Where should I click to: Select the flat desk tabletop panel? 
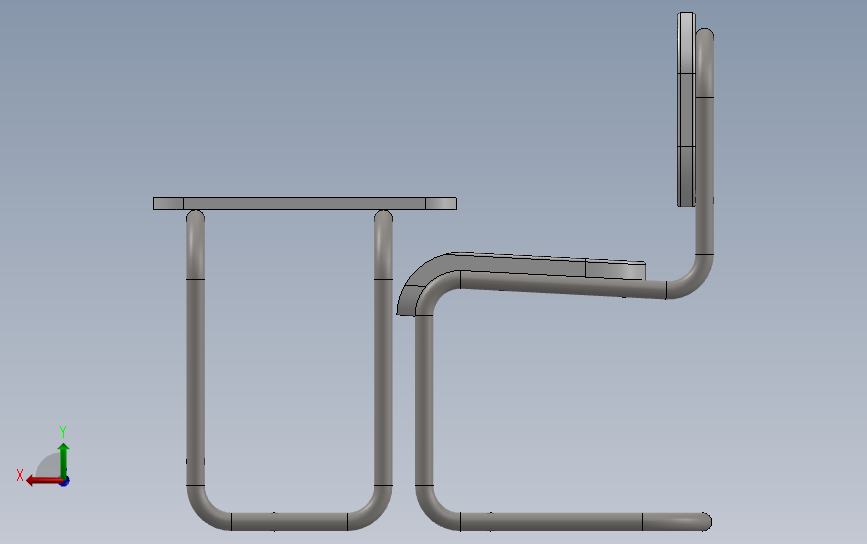coord(305,203)
